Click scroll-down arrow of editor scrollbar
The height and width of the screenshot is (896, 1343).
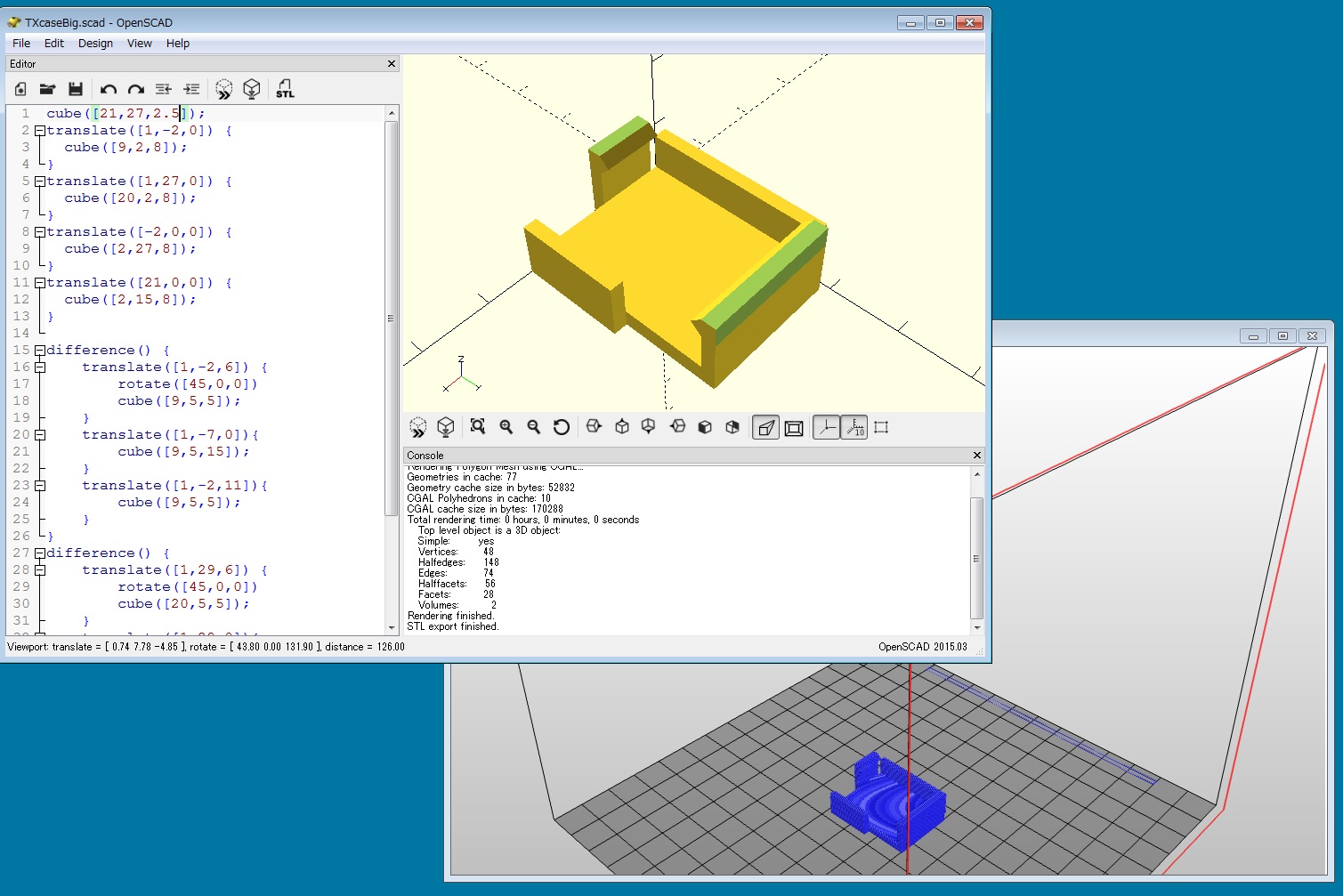(392, 628)
